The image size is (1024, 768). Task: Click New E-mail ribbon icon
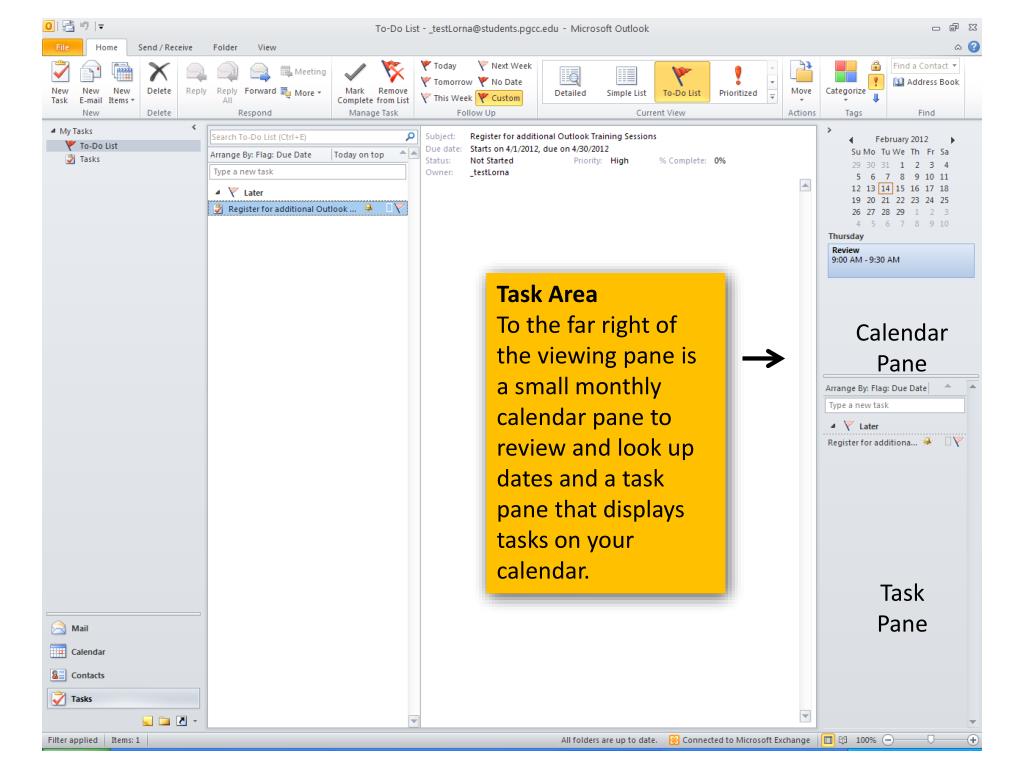pyautogui.click(x=91, y=82)
